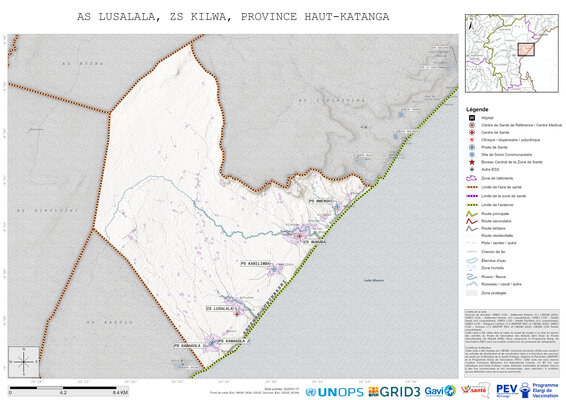
Task: Click the CS LUSALALA map label
Action: tap(220, 309)
